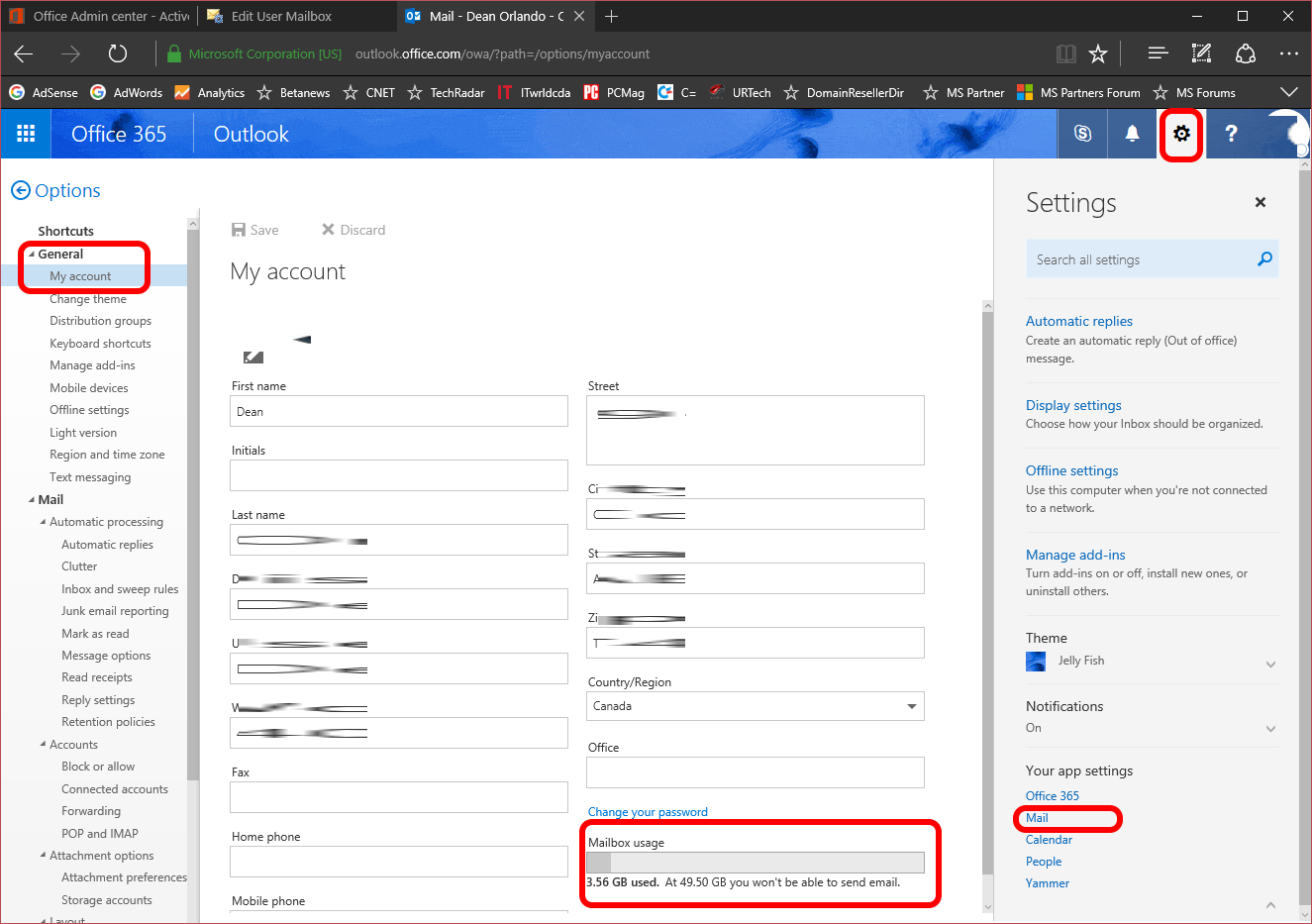The image size is (1312, 924).
Task: Click the Mailbox usage progress bar
Action: point(755,863)
